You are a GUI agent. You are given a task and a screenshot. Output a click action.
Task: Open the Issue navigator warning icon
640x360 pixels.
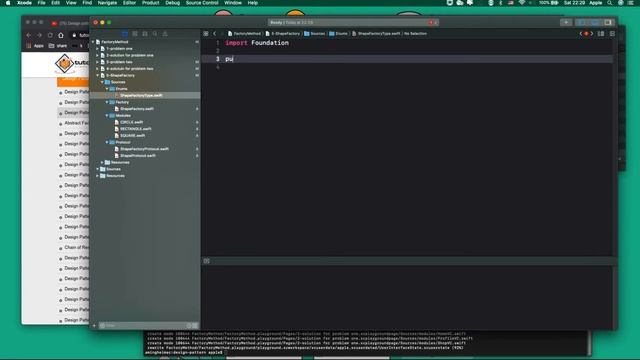(x=165, y=34)
